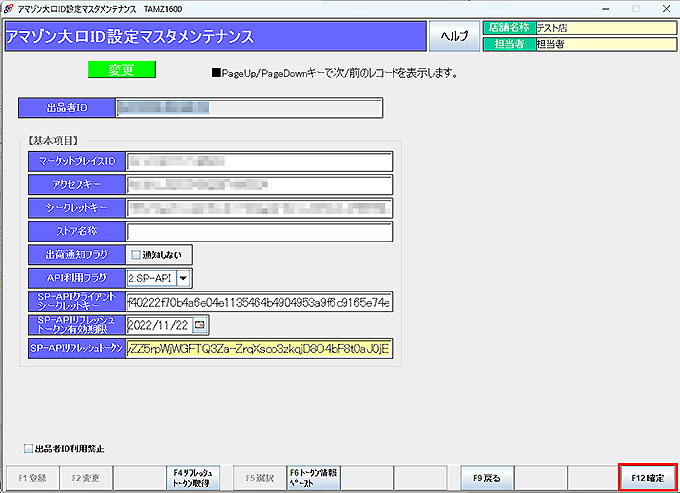Close the TAMZ1600 window
This screenshot has height=493, width=680.
(x=666, y=9)
